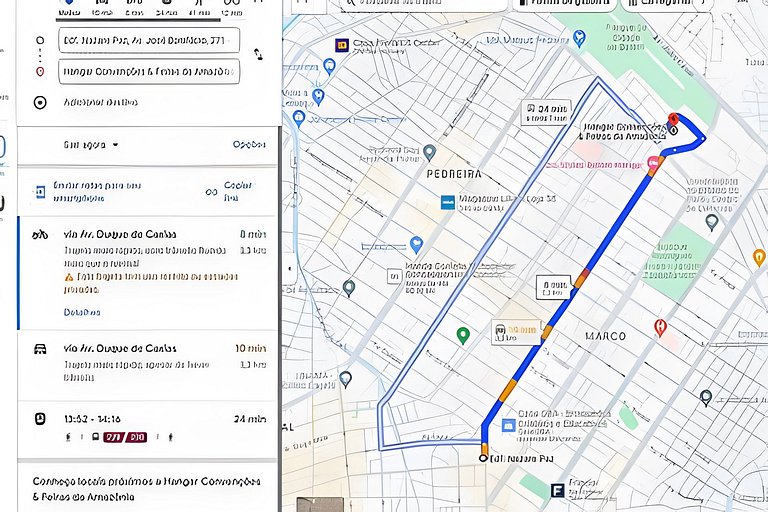Image resolution: width=768 pixels, height=512 pixels.
Task: Click the Conheça locais próximos a Hangar heading
Action: click(x=146, y=489)
